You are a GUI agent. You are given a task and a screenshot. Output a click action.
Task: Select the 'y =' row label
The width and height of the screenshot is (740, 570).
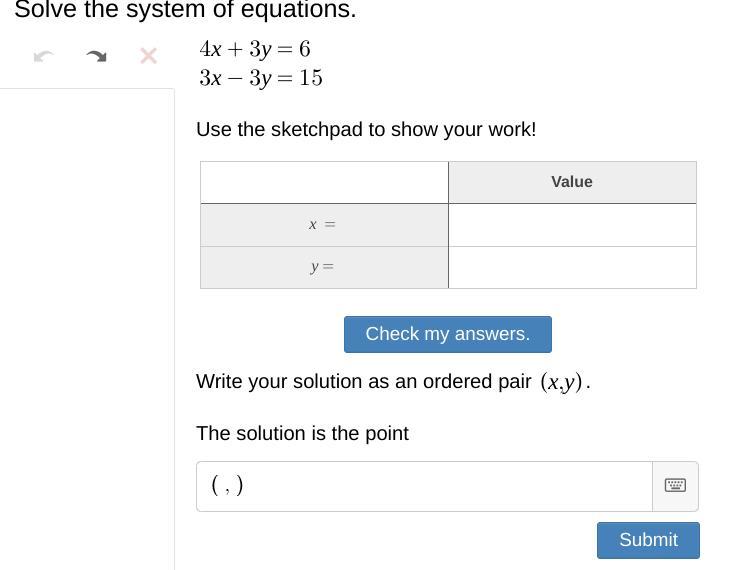323,267
